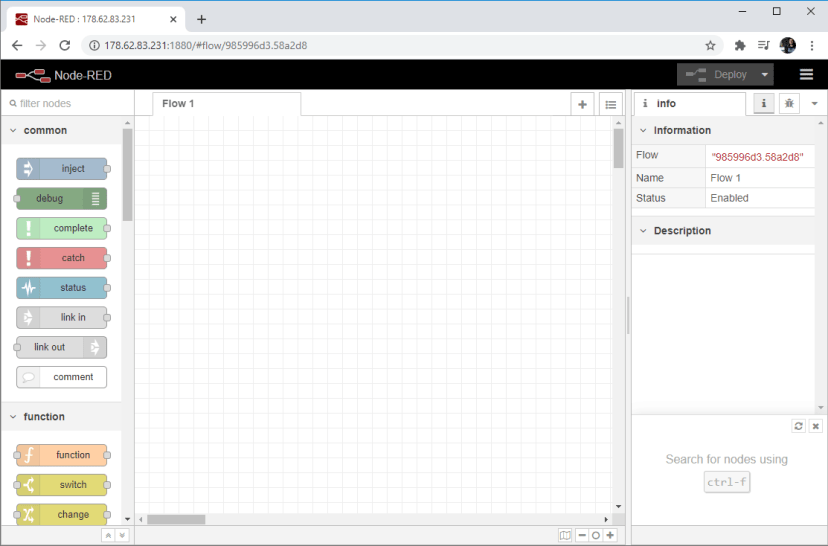The width and height of the screenshot is (828, 546).
Task: Select the status node in the palette
Action: pos(62,288)
